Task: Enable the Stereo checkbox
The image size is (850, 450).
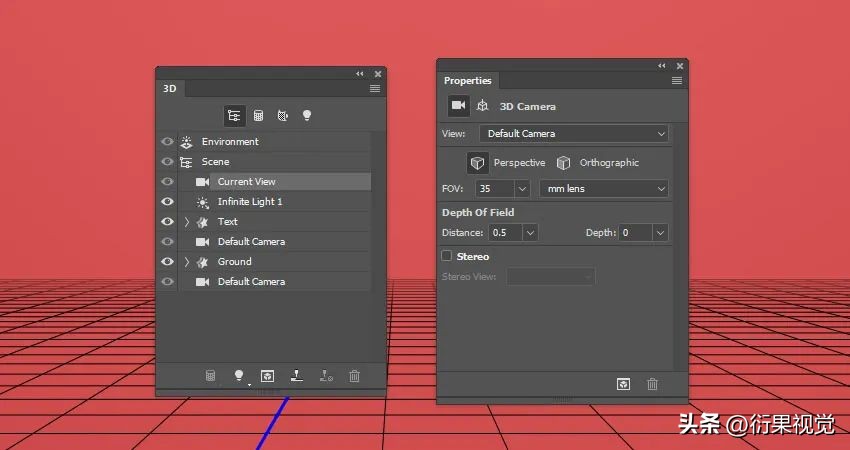Action: coord(447,255)
